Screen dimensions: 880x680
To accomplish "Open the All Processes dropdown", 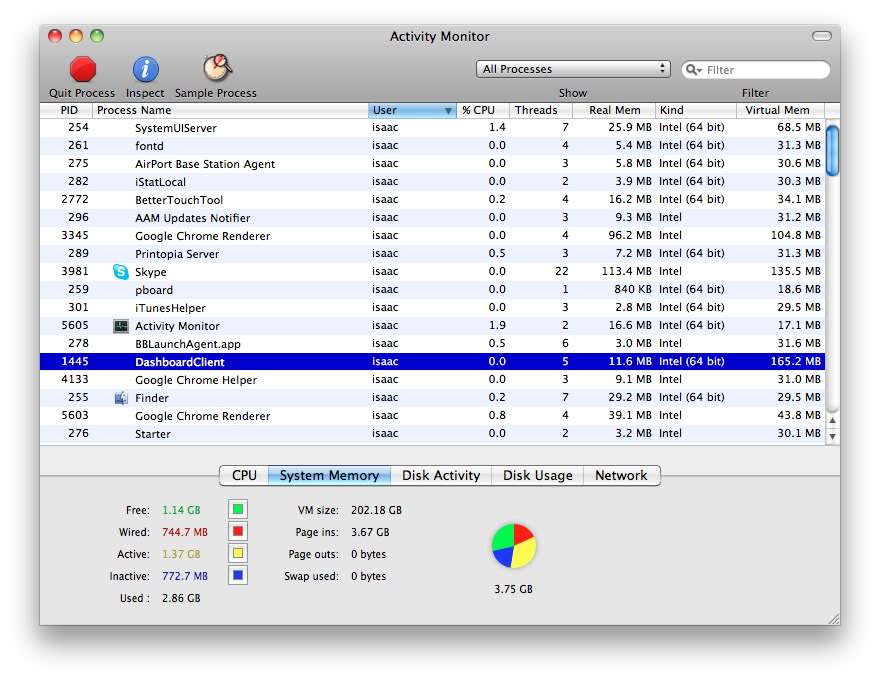I will 573,69.
